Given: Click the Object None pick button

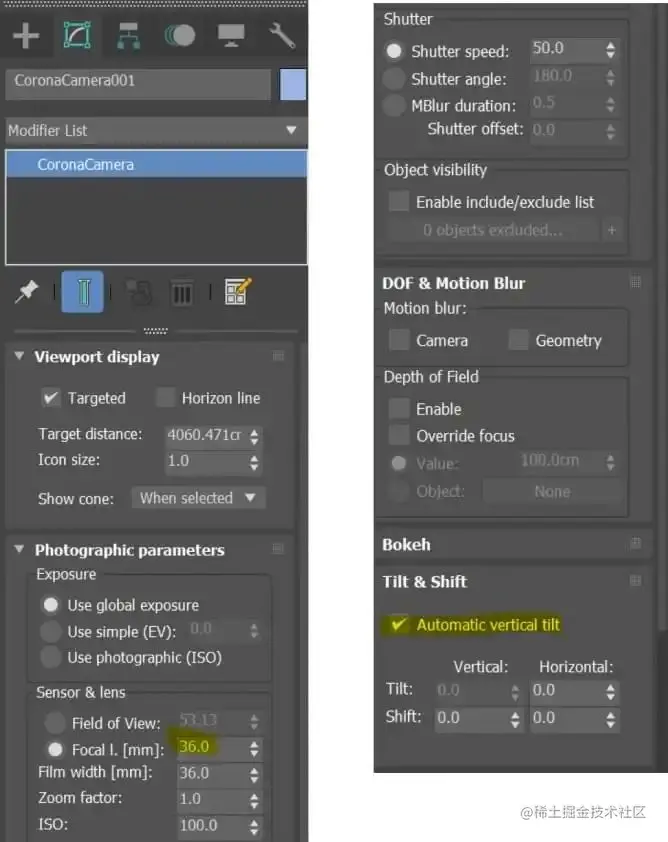Looking at the screenshot, I should point(552,491).
